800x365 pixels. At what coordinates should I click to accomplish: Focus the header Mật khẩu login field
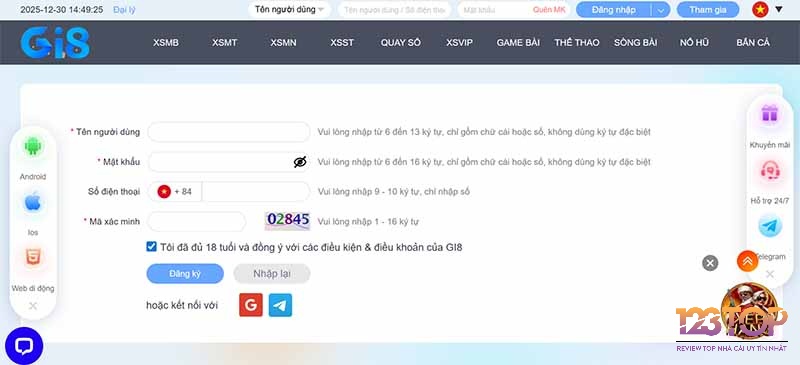tap(513, 10)
